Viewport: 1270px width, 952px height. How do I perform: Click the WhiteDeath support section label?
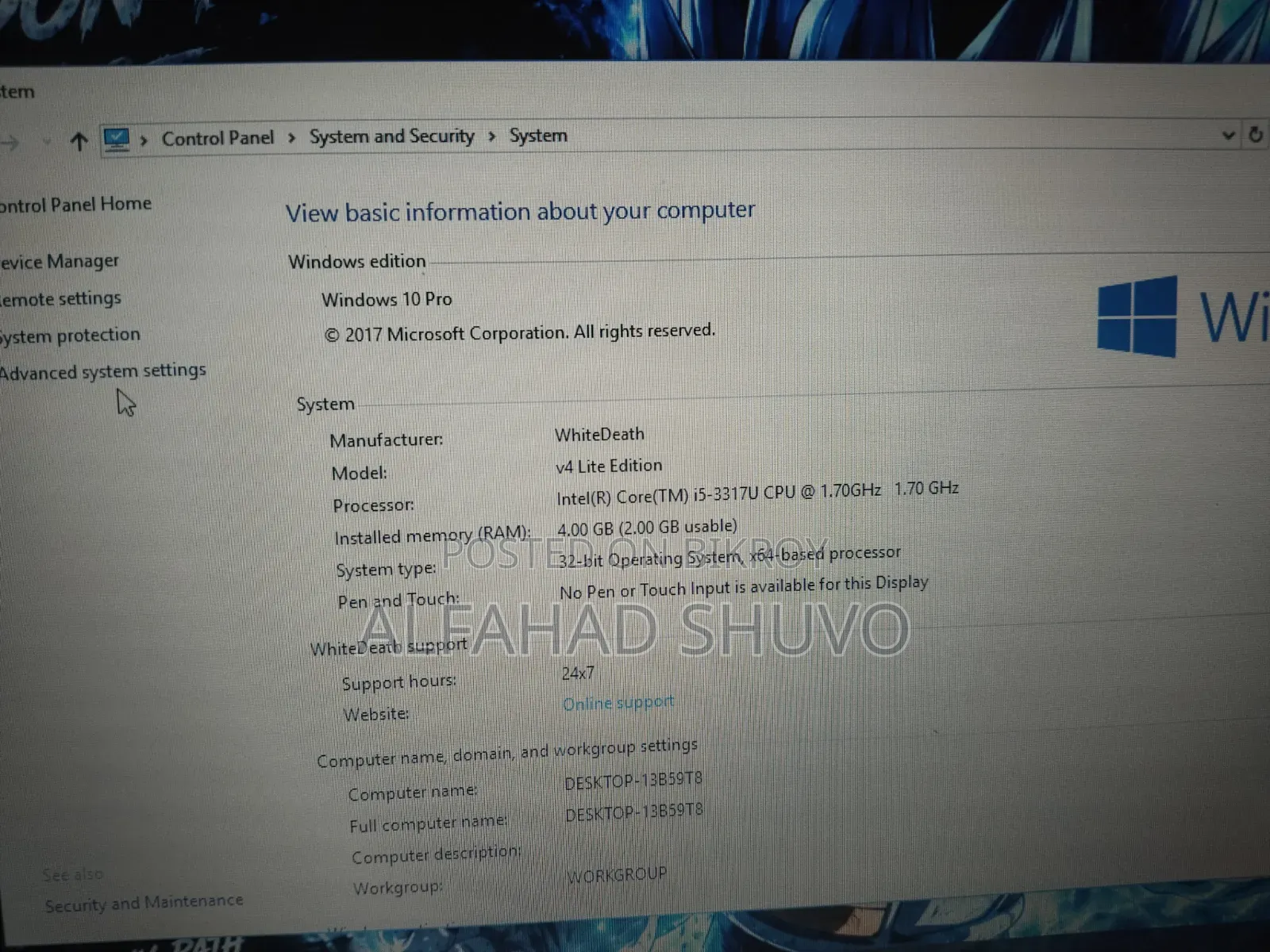388,647
